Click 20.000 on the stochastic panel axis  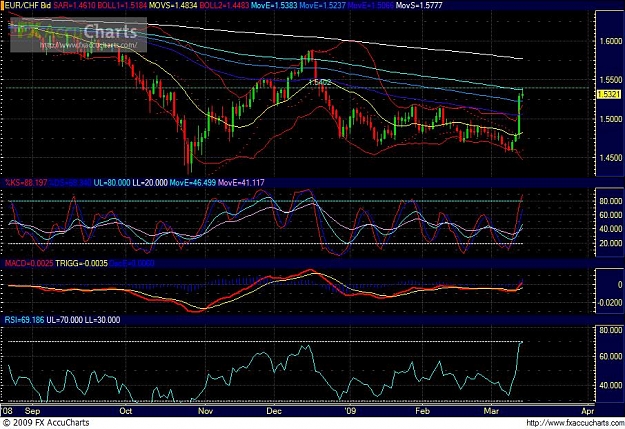coord(611,244)
